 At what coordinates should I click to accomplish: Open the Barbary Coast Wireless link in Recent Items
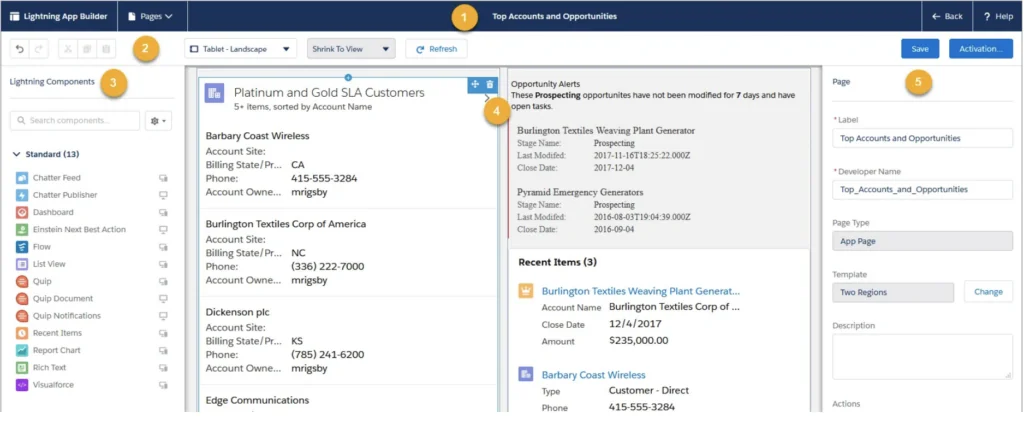point(594,375)
